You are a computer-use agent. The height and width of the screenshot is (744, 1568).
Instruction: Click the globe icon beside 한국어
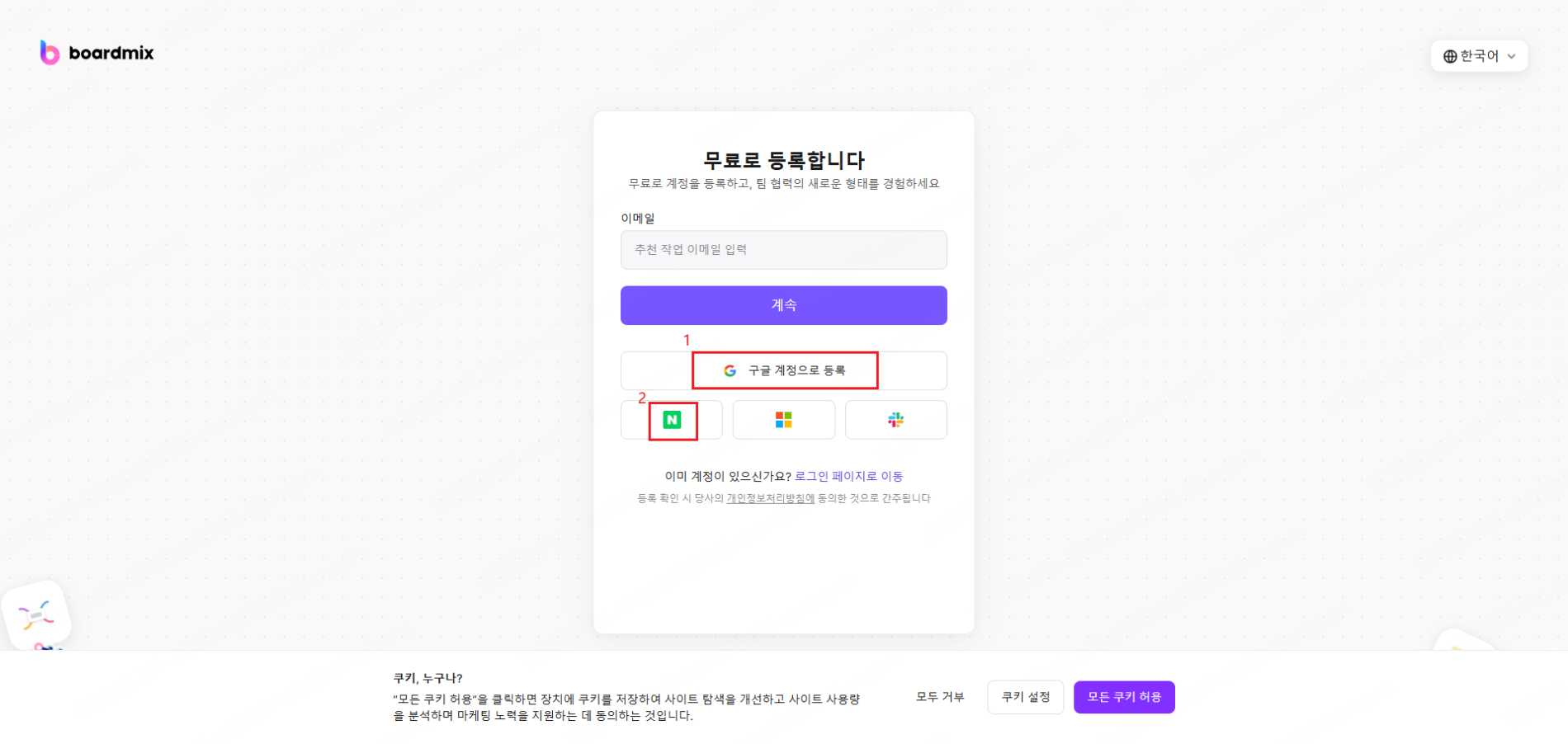pos(1450,57)
